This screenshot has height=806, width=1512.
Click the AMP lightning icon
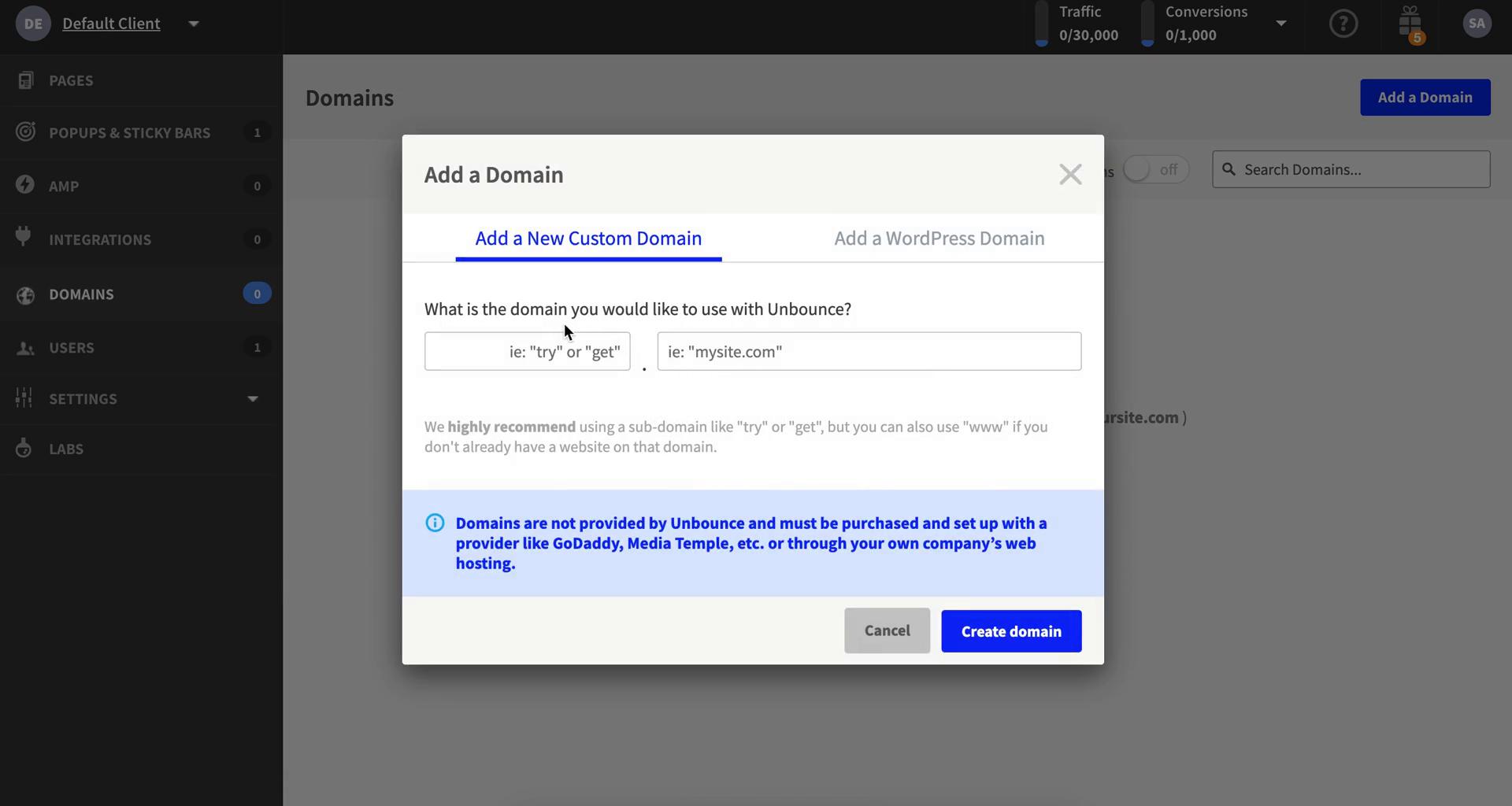[24, 185]
